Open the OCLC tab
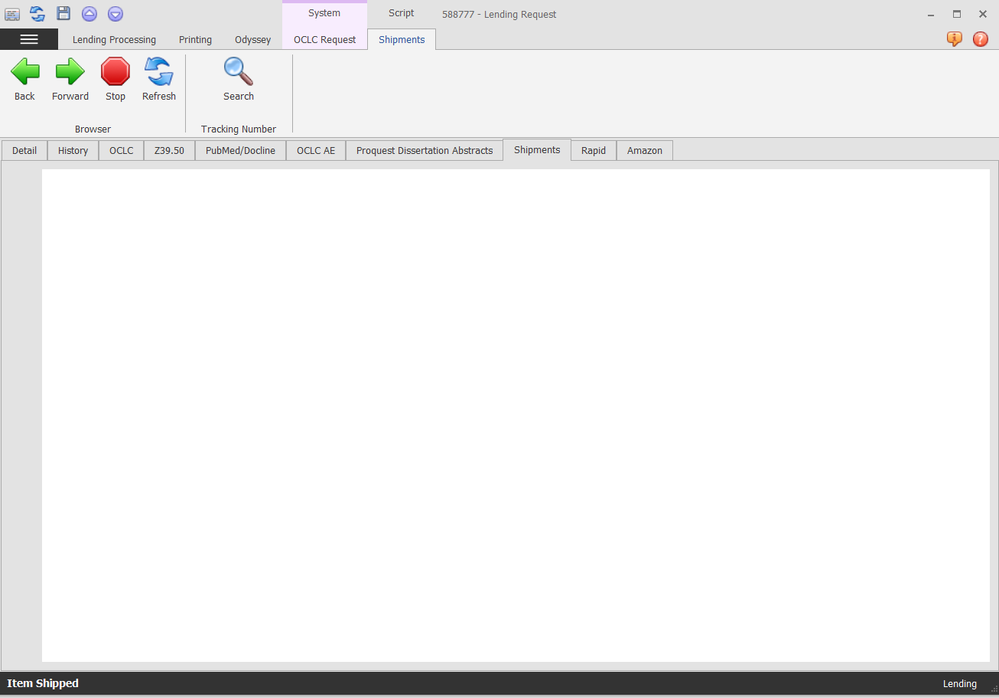 [121, 150]
